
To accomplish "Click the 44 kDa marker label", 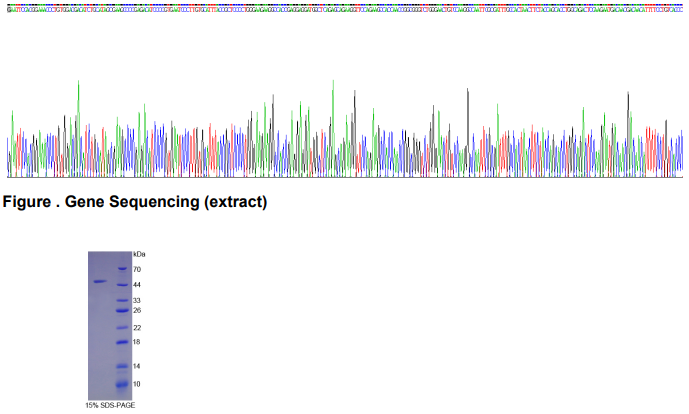I will [x=137, y=285].
